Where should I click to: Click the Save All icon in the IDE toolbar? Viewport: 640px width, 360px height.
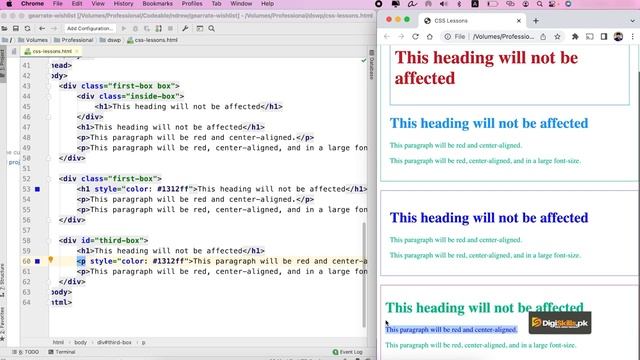pos(16,29)
